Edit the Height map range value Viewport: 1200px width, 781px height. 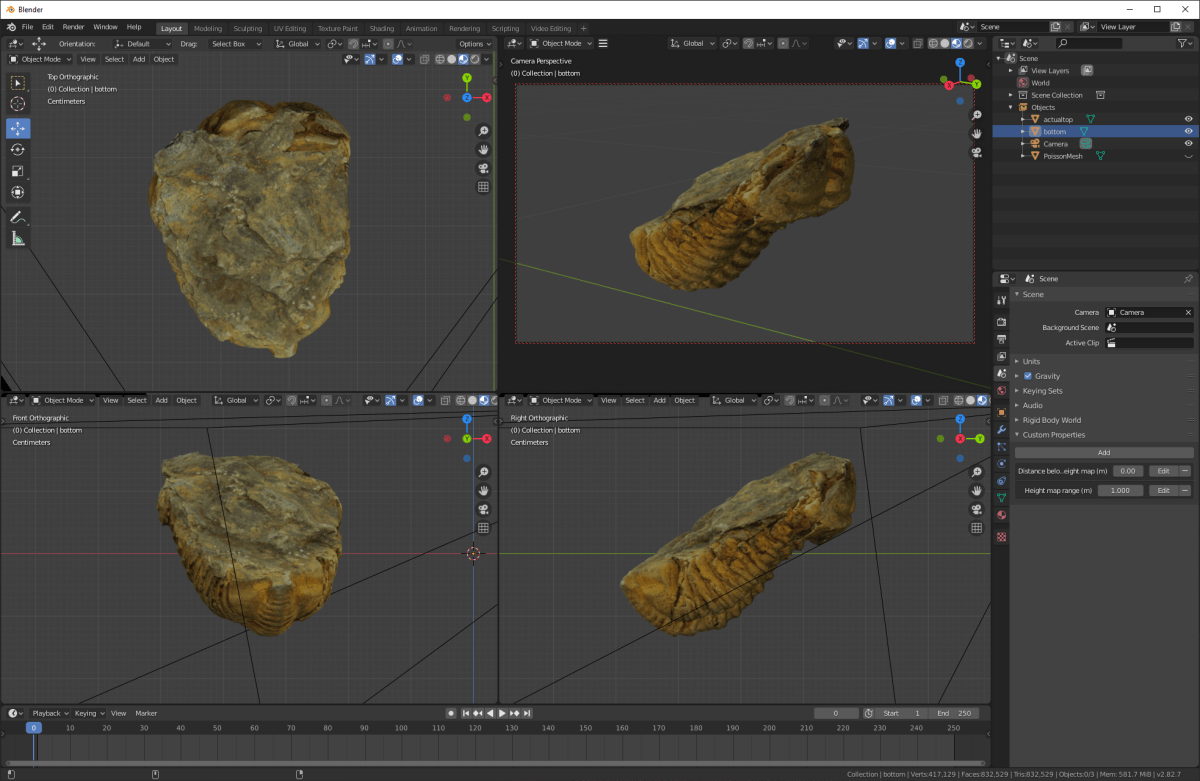1120,490
